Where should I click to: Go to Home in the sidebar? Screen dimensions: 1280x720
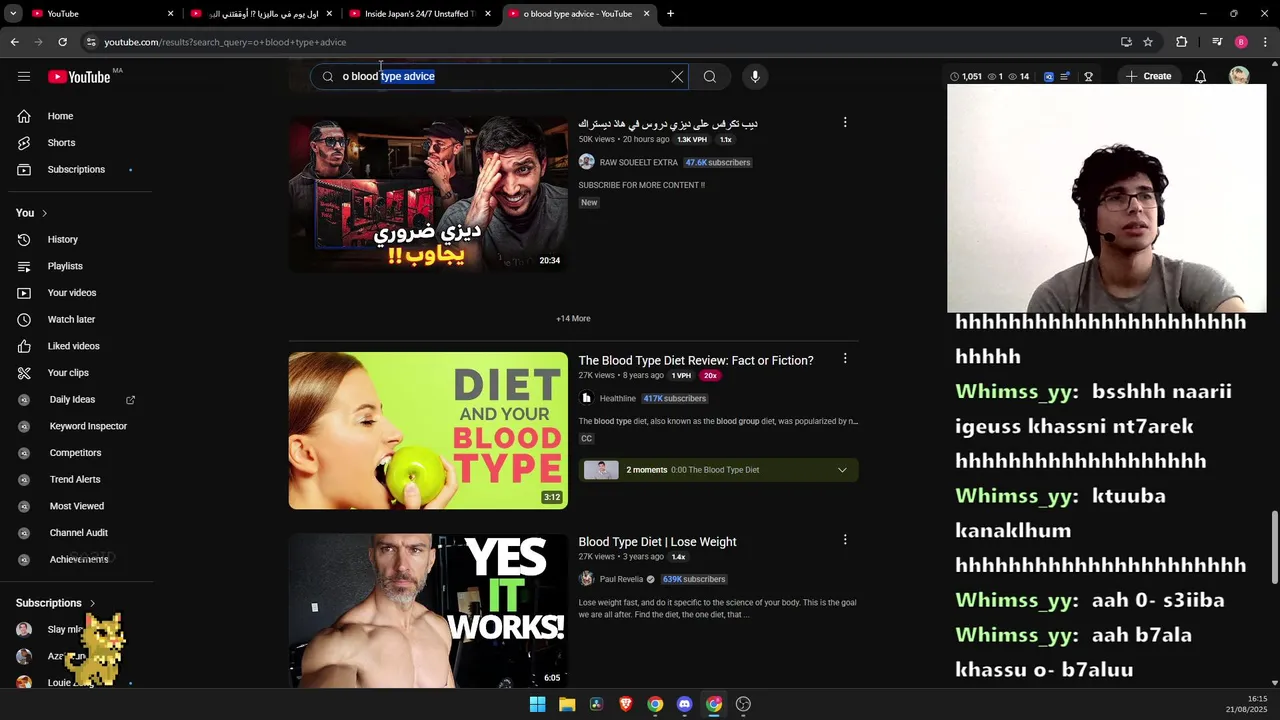76,116
